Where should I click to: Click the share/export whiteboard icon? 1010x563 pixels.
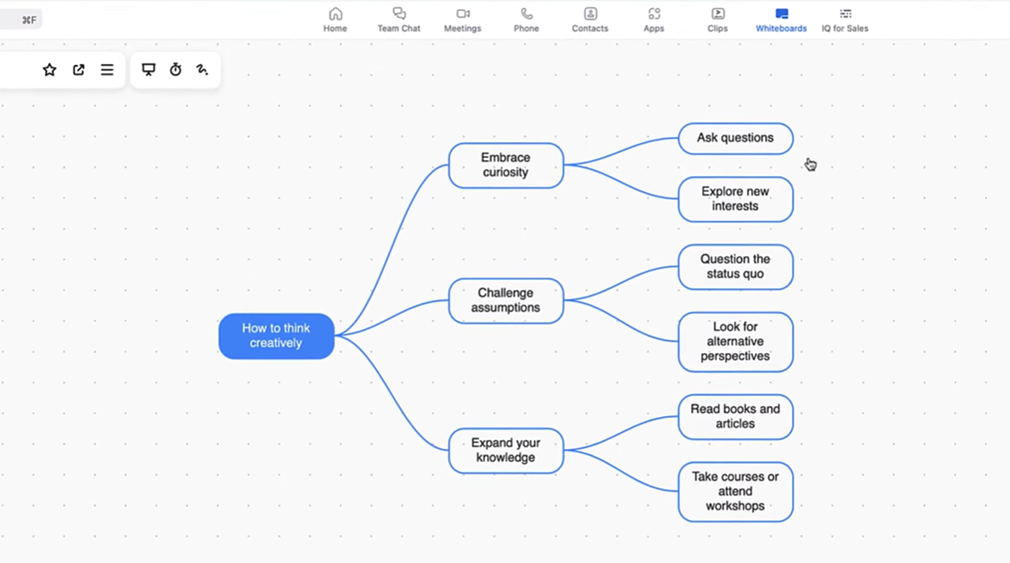point(79,70)
